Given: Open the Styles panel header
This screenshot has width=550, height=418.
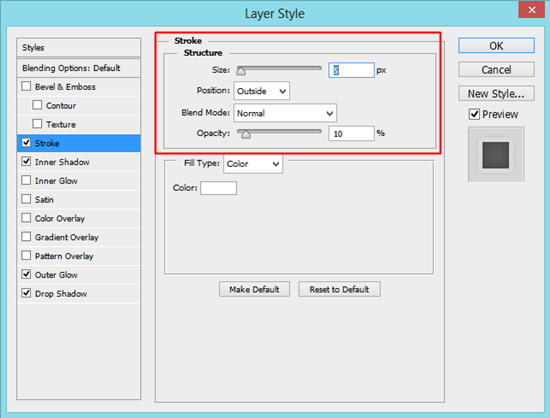Looking at the screenshot, I should 79,47.
